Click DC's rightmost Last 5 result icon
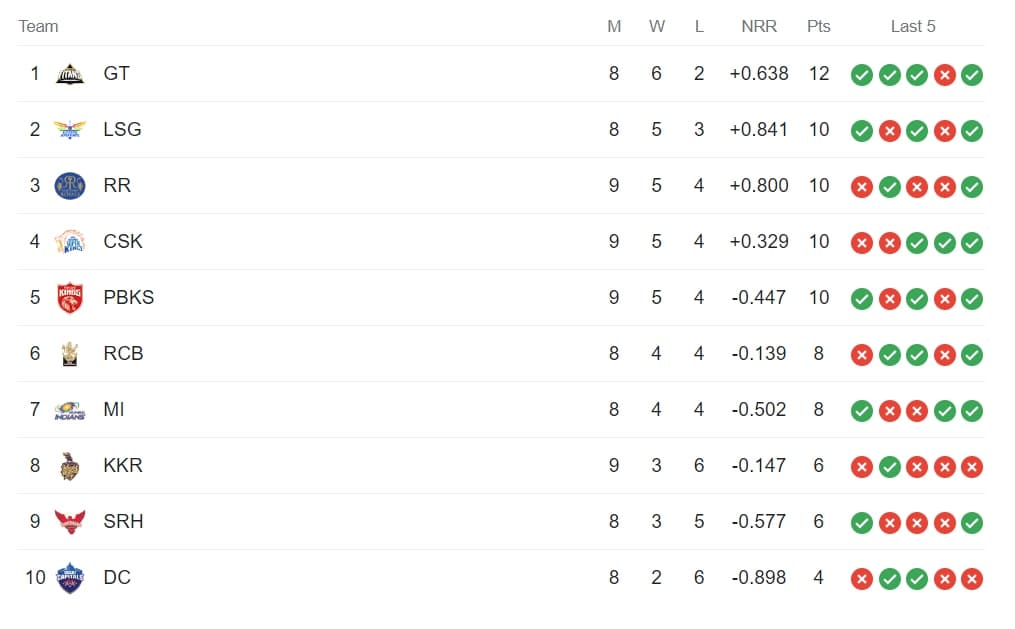The width and height of the screenshot is (1015, 629). (x=971, y=579)
